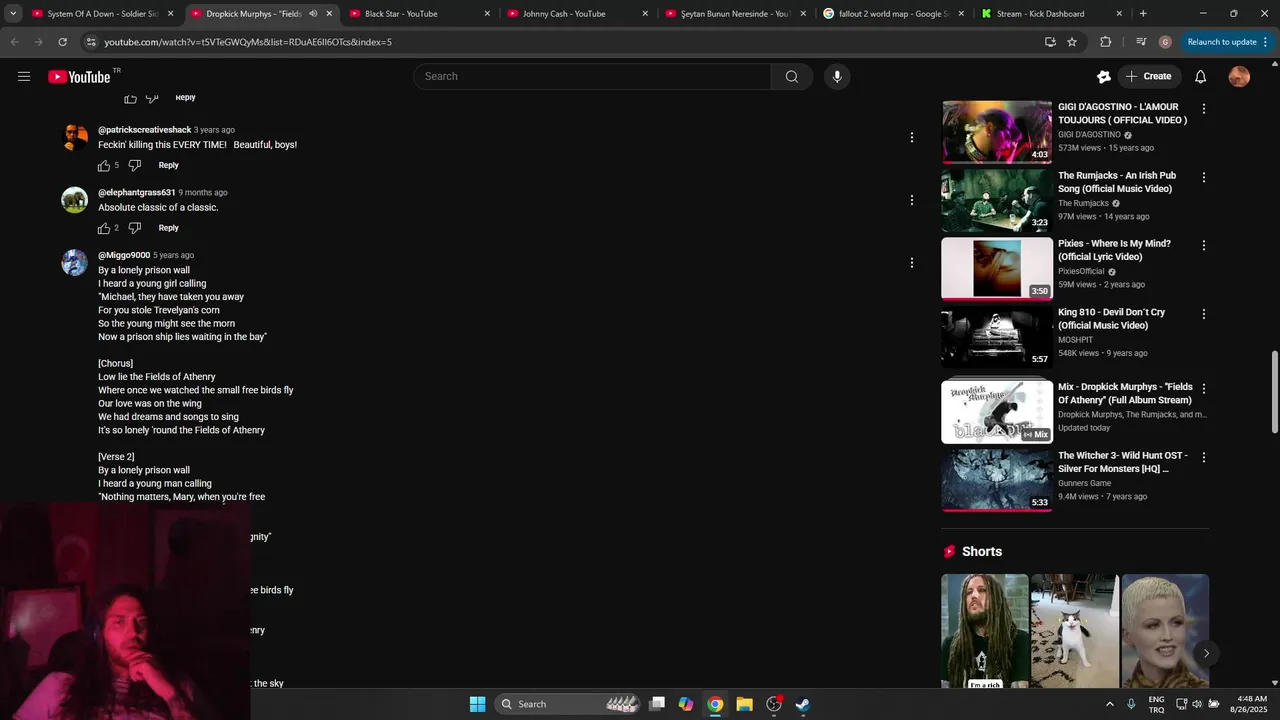This screenshot has width=1280, height=720.
Task: Open the @Miggo9000 channel link
Action: [124, 255]
